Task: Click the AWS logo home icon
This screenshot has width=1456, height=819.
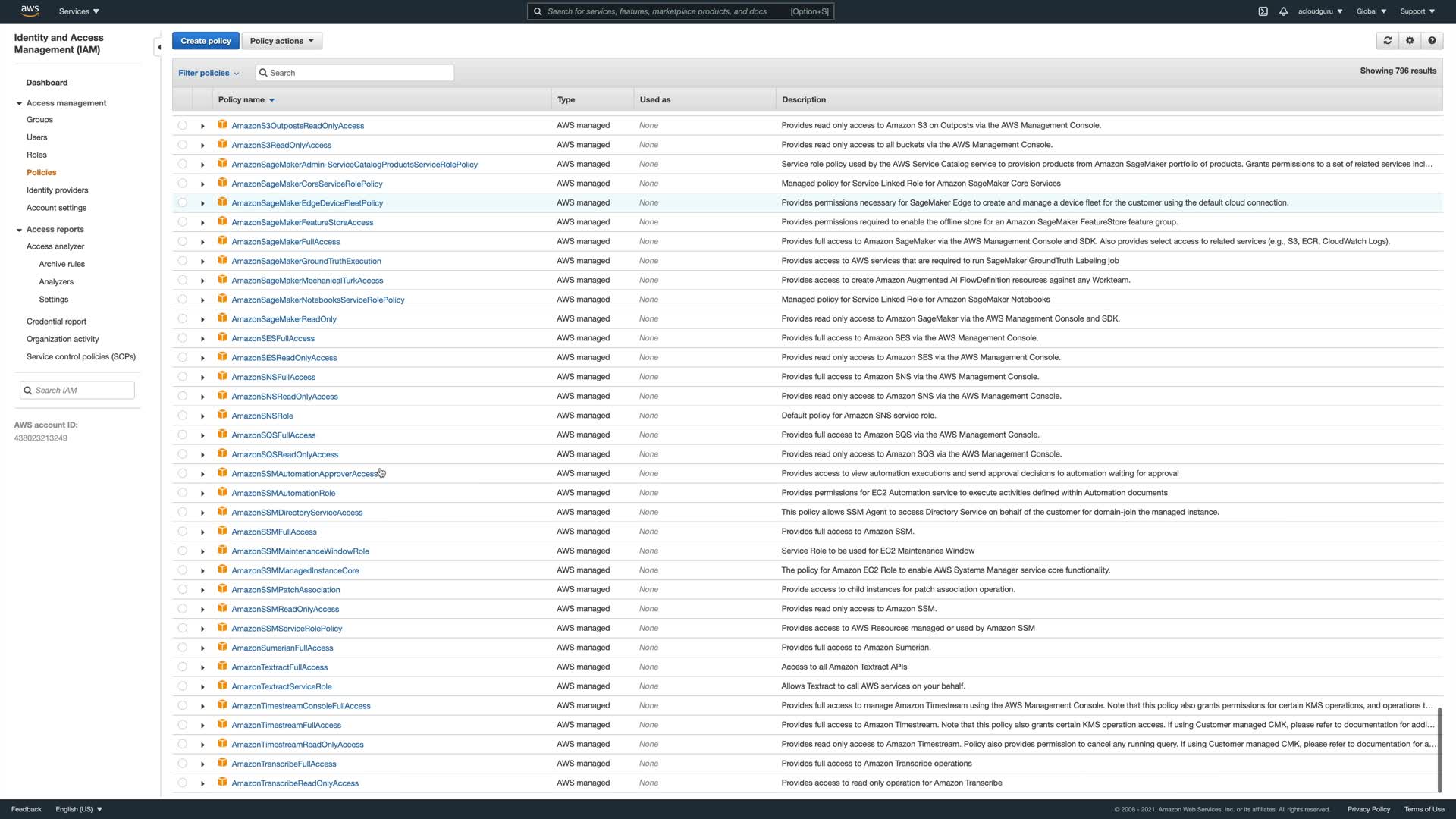Action: click(30, 11)
